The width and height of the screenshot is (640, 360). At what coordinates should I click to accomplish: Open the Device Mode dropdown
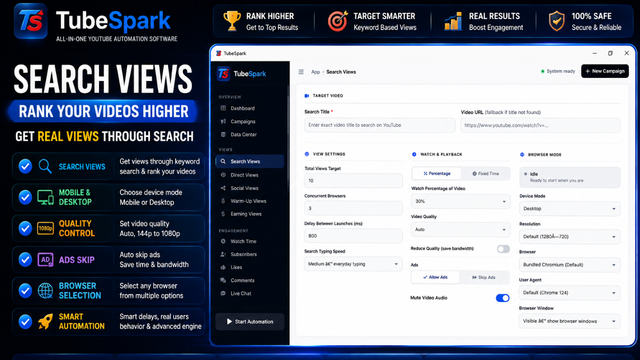(570, 209)
